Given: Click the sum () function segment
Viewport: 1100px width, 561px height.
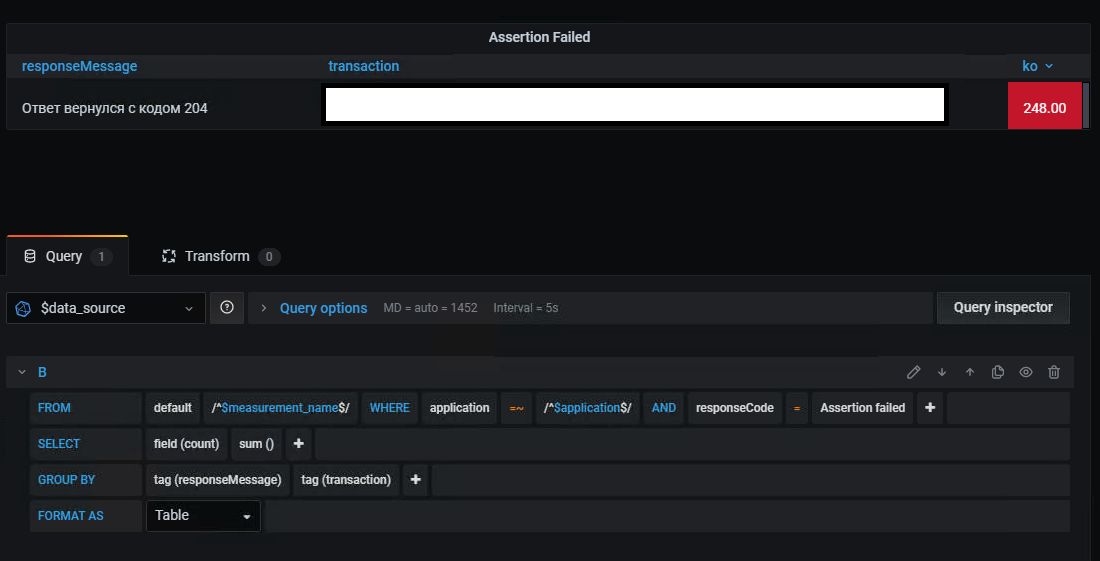Looking at the screenshot, I should (x=256, y=443).
